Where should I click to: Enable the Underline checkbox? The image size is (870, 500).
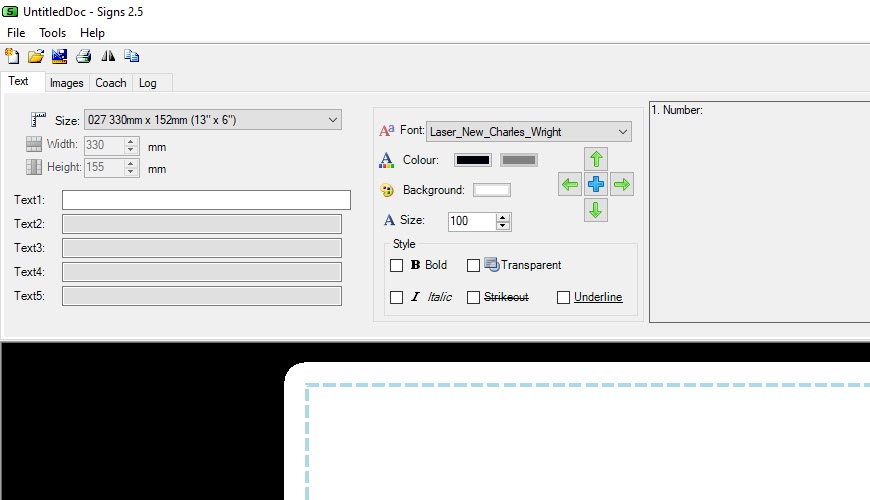[x=563, y=297]
